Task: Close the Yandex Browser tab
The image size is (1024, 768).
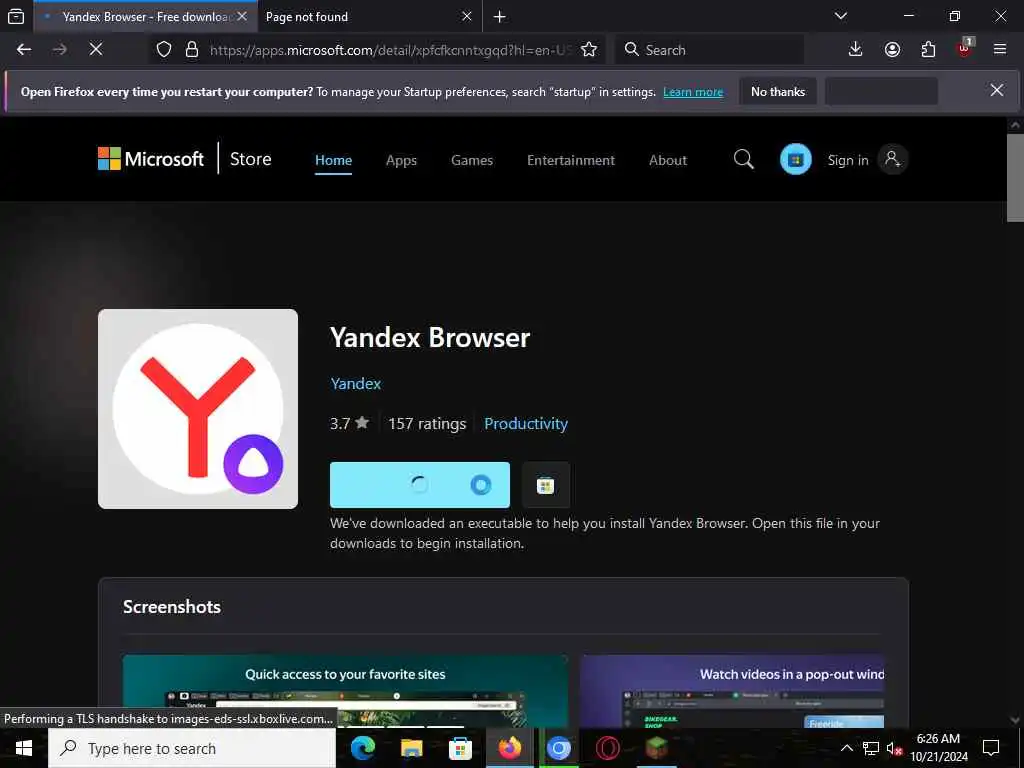Action: pyautogui.click(x=242, y=16)
